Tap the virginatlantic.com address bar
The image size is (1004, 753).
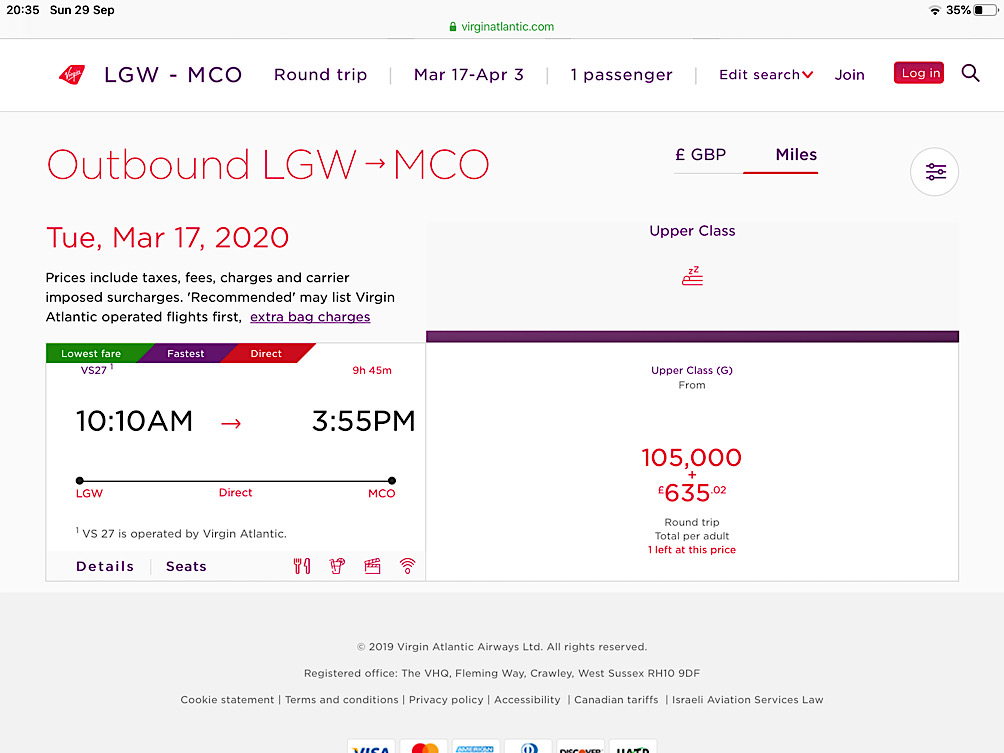coord(502,27)
